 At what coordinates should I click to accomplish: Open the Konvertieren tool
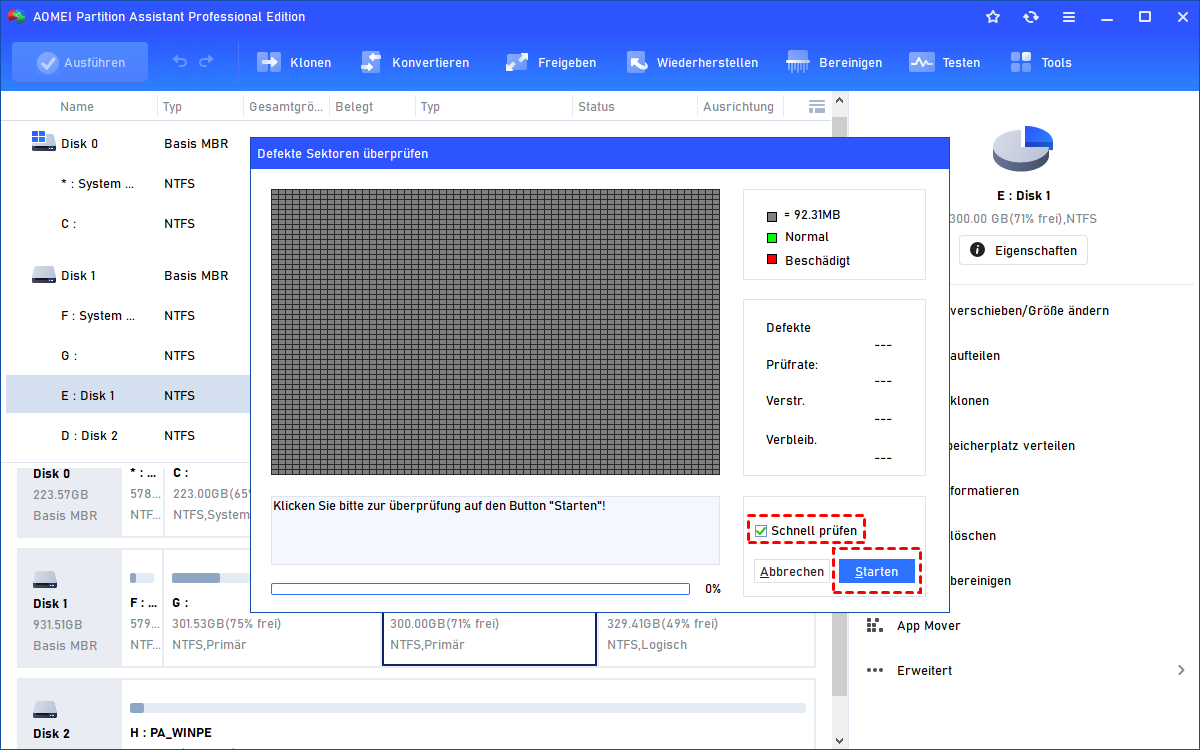coord(415,62)
